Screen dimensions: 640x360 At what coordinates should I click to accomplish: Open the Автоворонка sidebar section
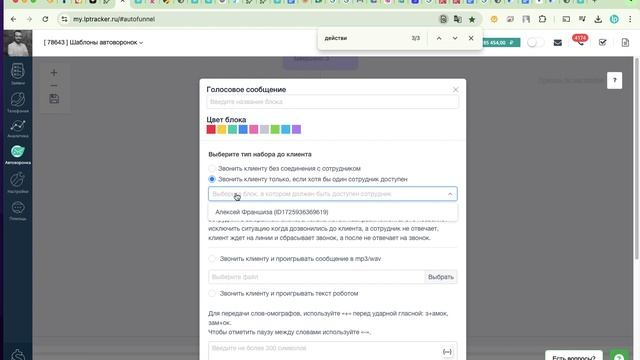tap(18, 155)
